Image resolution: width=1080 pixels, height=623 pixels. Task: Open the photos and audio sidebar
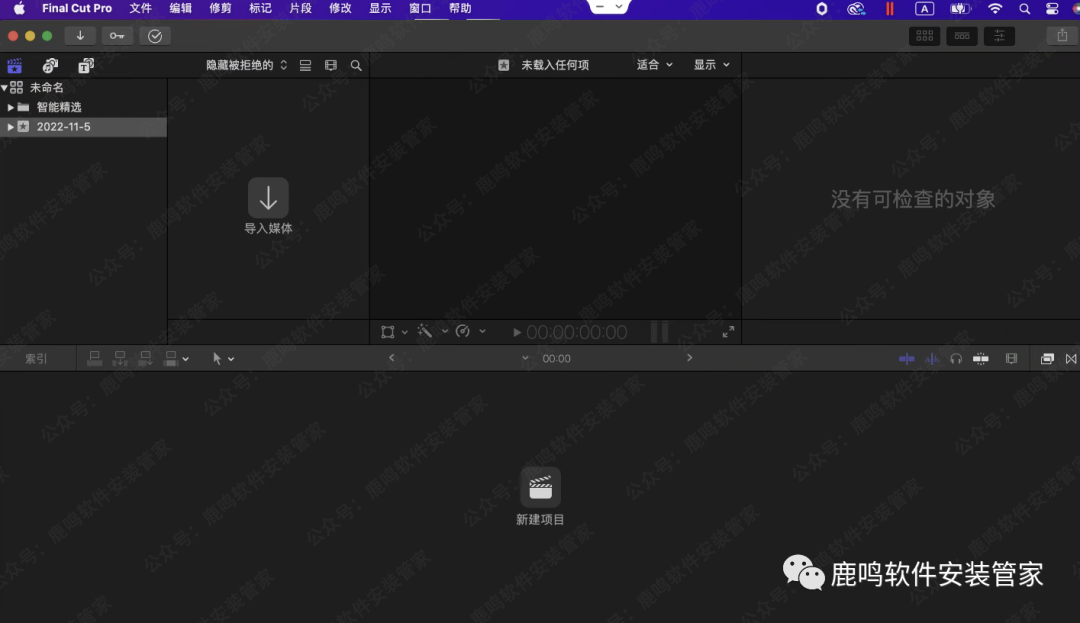click(x=50, y=66)
